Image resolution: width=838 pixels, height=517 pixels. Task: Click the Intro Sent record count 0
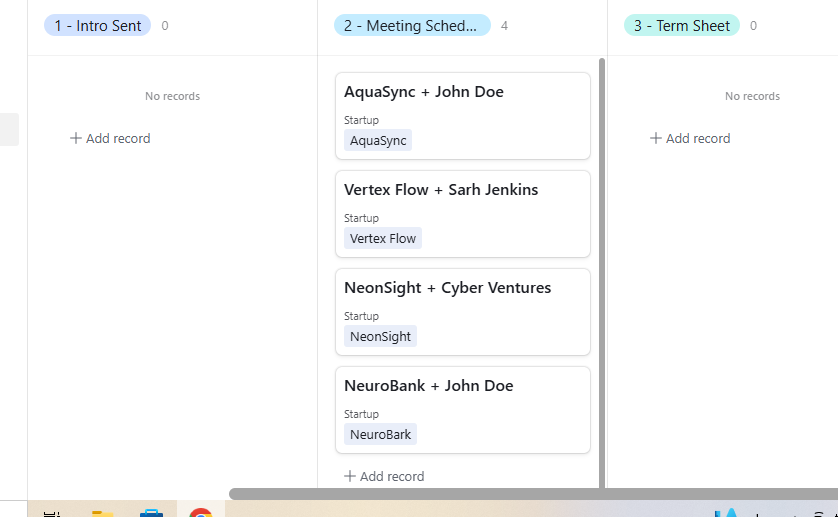165,26
